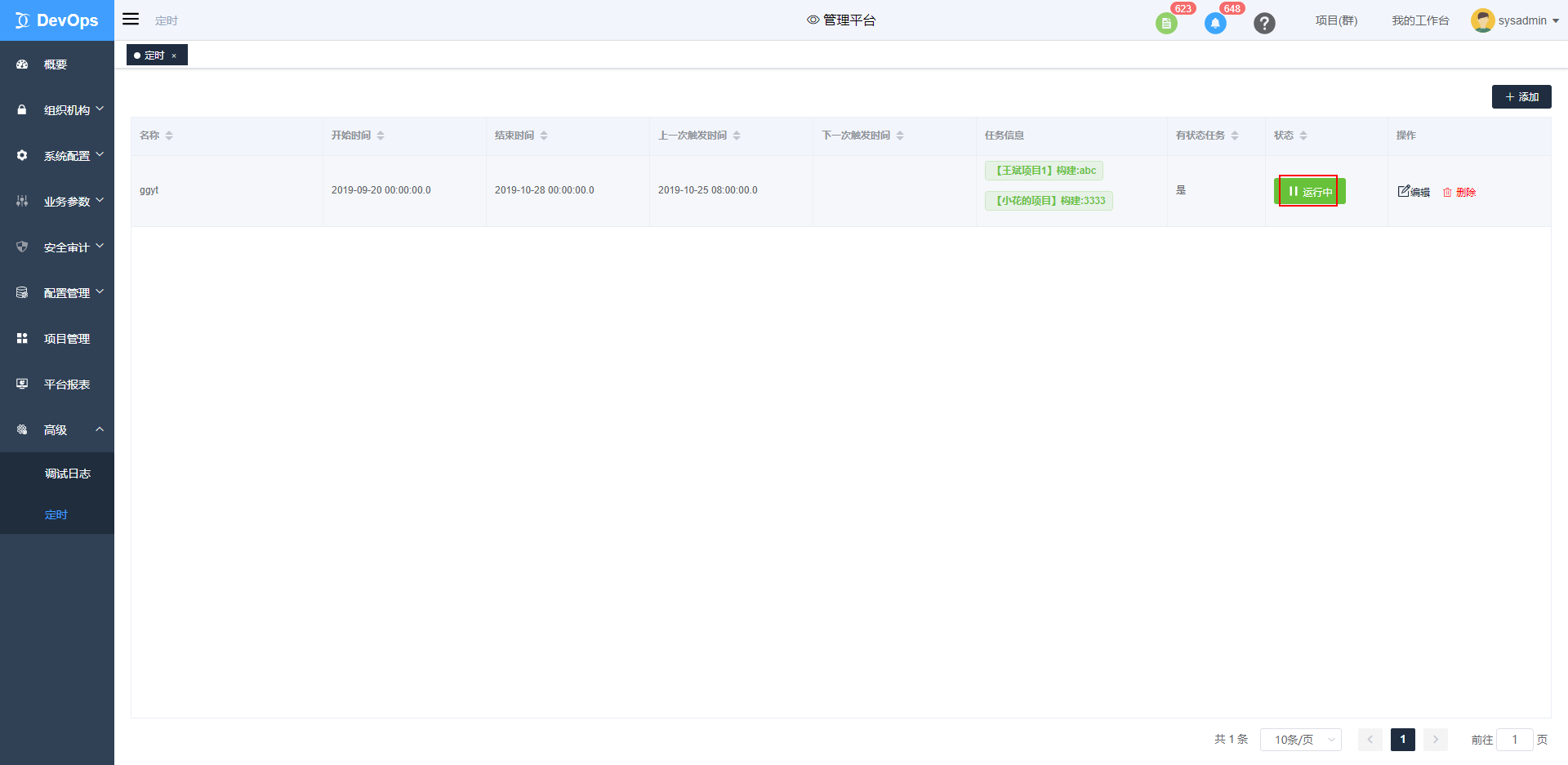Click the 2019-10-25 08:00:00.0 trigger time
The image size is (1568, 765).
[x=708, y=190]
